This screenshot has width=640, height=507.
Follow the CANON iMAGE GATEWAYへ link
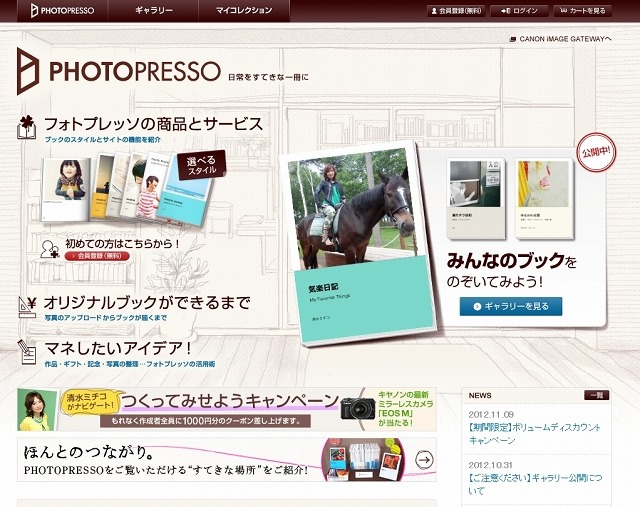[561, 39]
